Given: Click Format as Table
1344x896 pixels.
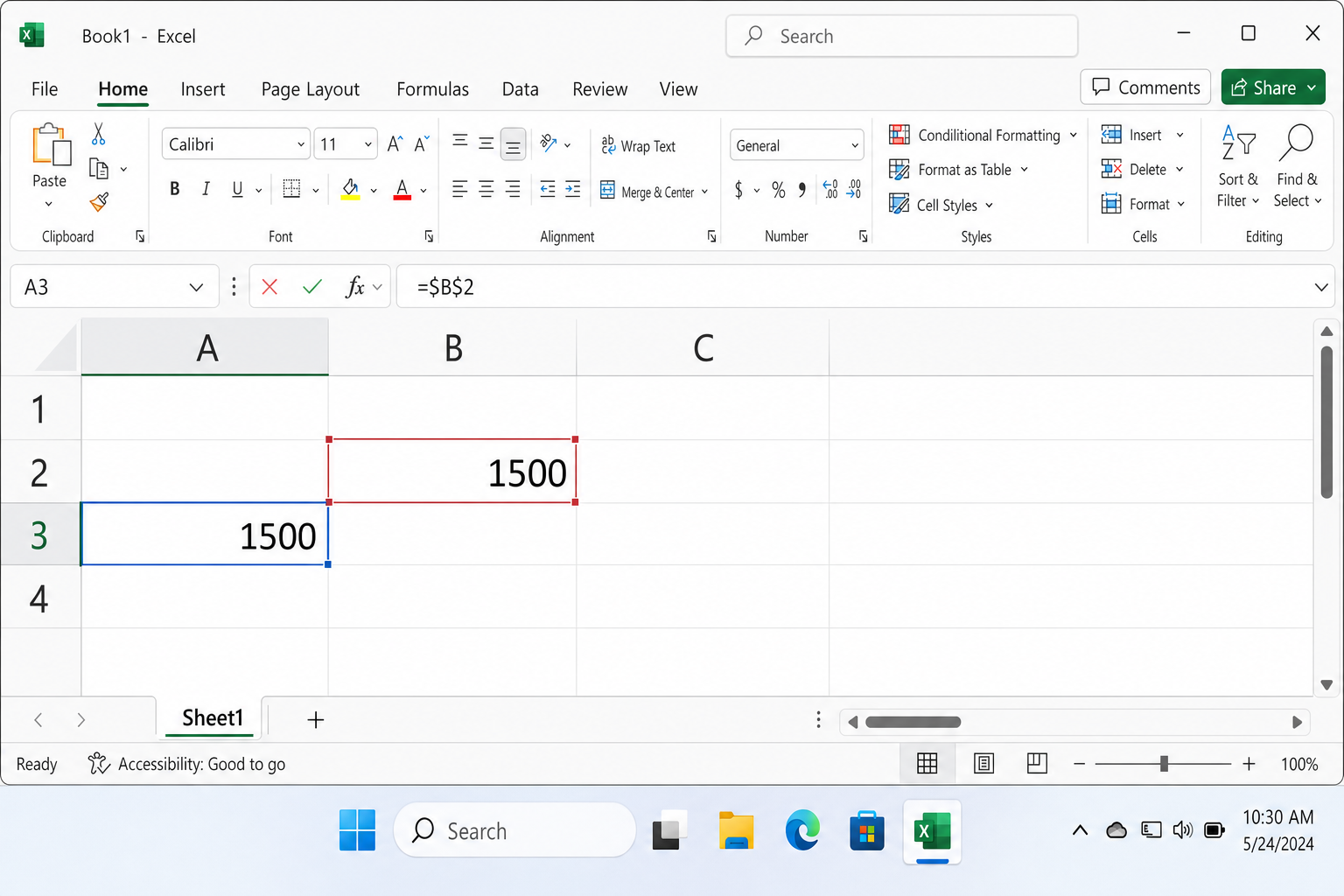Looking at the screenshot, I should click(959, 170).
